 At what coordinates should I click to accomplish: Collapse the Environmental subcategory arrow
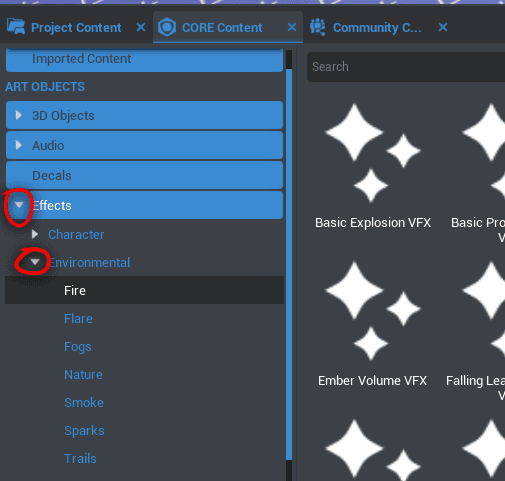[35, 262]
